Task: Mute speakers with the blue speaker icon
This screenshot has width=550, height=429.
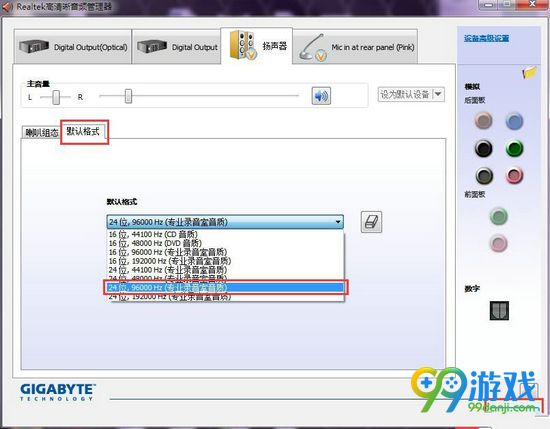Action: 321,96
